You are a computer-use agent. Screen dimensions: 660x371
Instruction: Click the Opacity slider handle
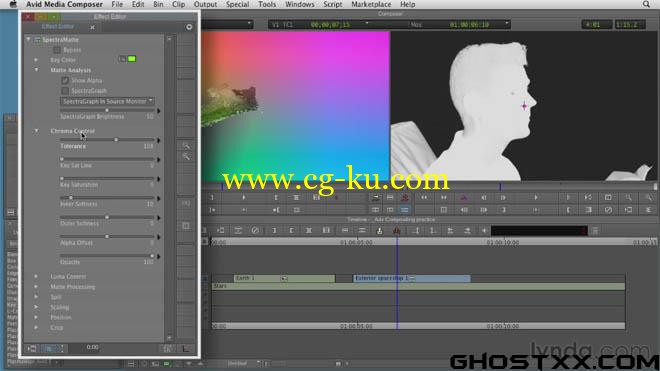tap(152, 256)
